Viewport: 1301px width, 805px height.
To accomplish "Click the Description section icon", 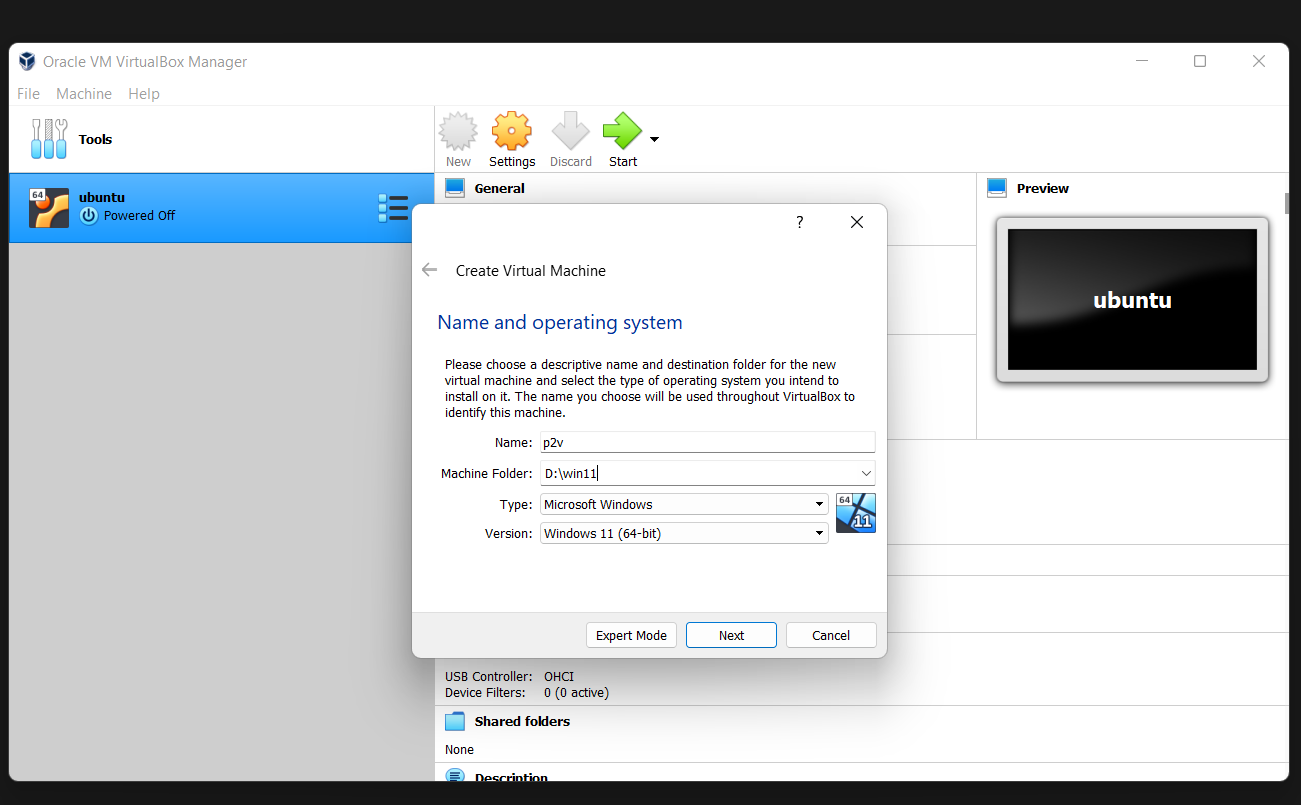I will point(455,776).
